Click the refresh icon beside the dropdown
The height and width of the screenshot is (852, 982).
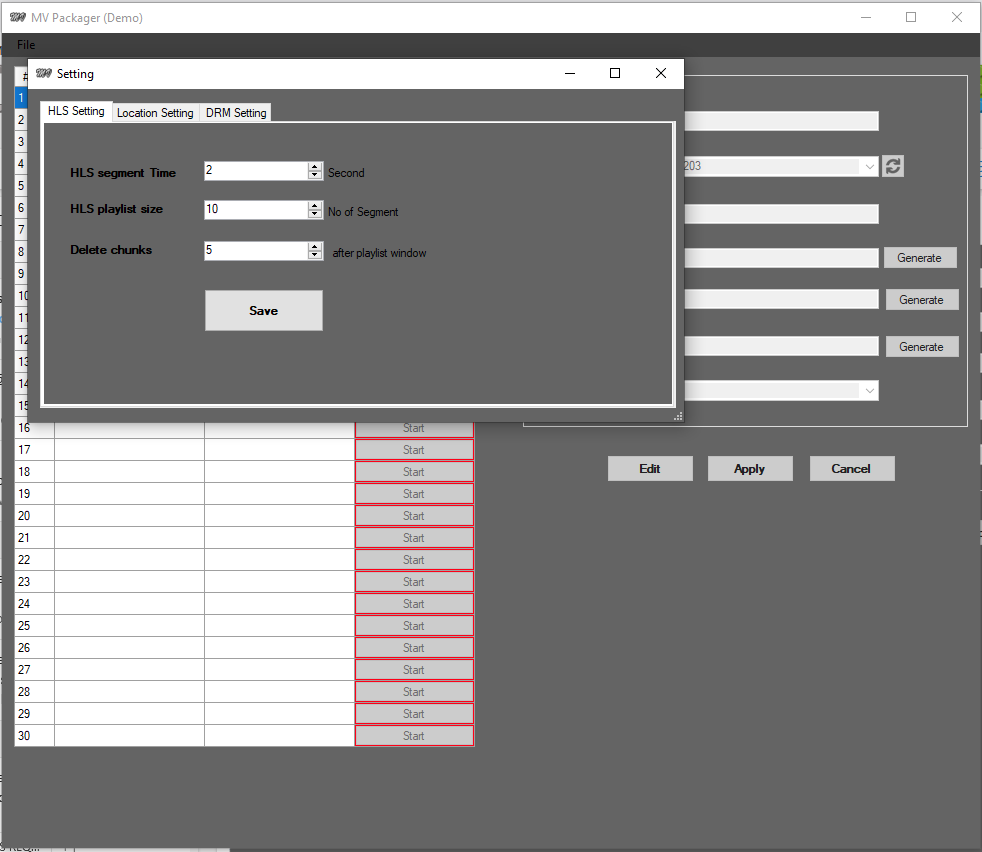(893, 167)
